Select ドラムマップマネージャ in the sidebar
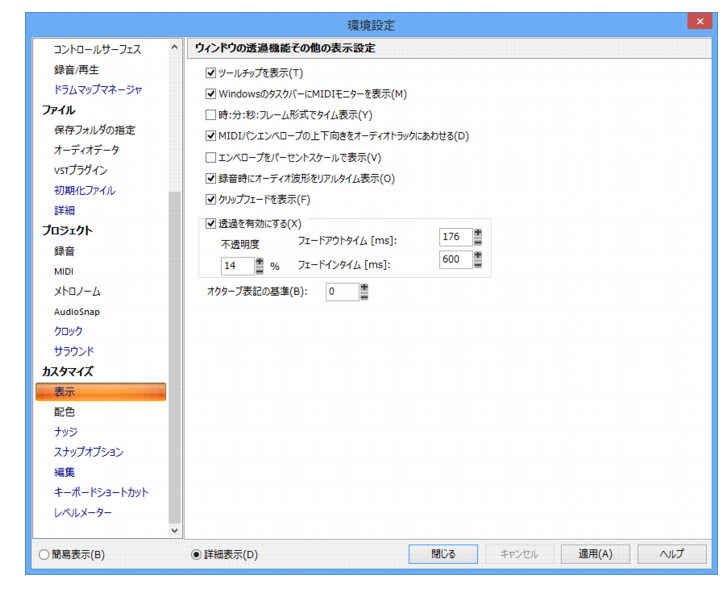This screenshot has width=727, height=589. [x=100, y=90]
